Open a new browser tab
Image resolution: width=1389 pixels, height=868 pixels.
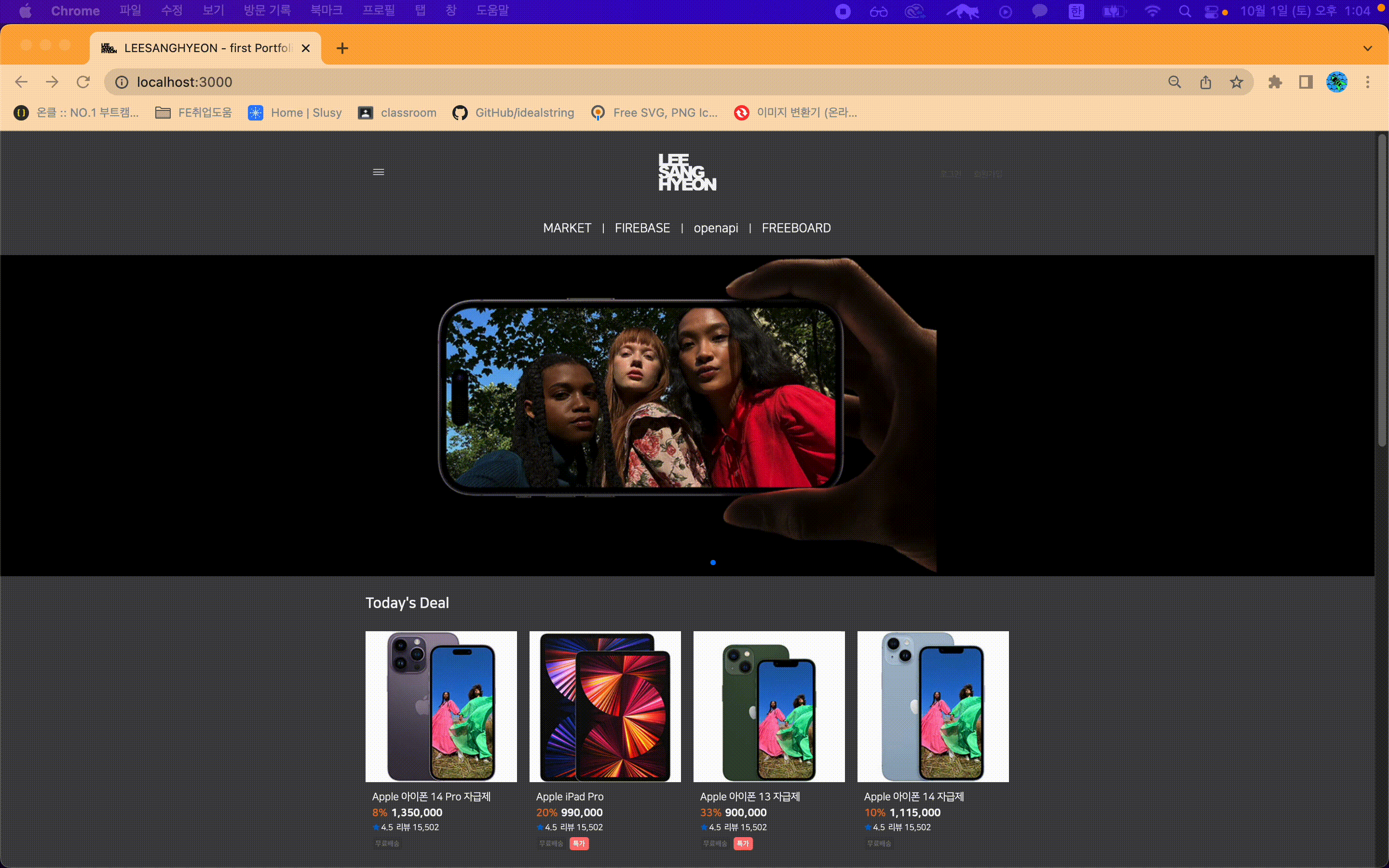(342, 48)
